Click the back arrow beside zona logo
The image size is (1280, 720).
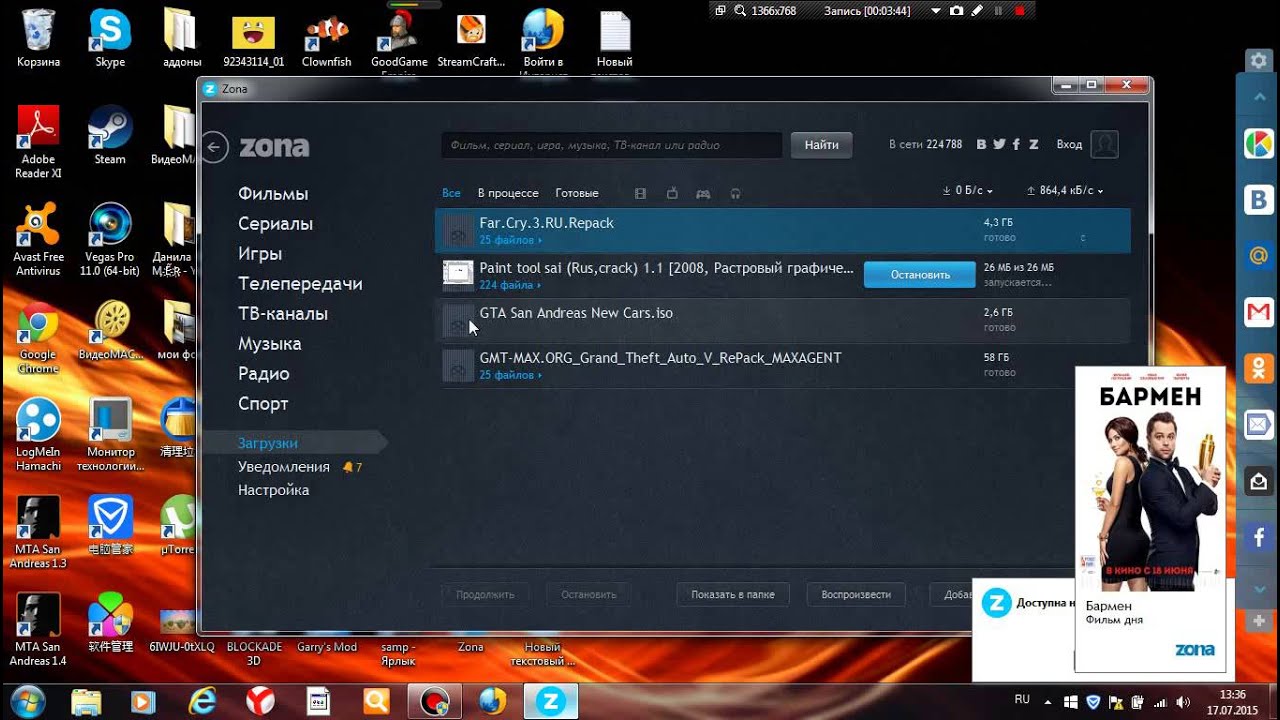click(214, 147)
